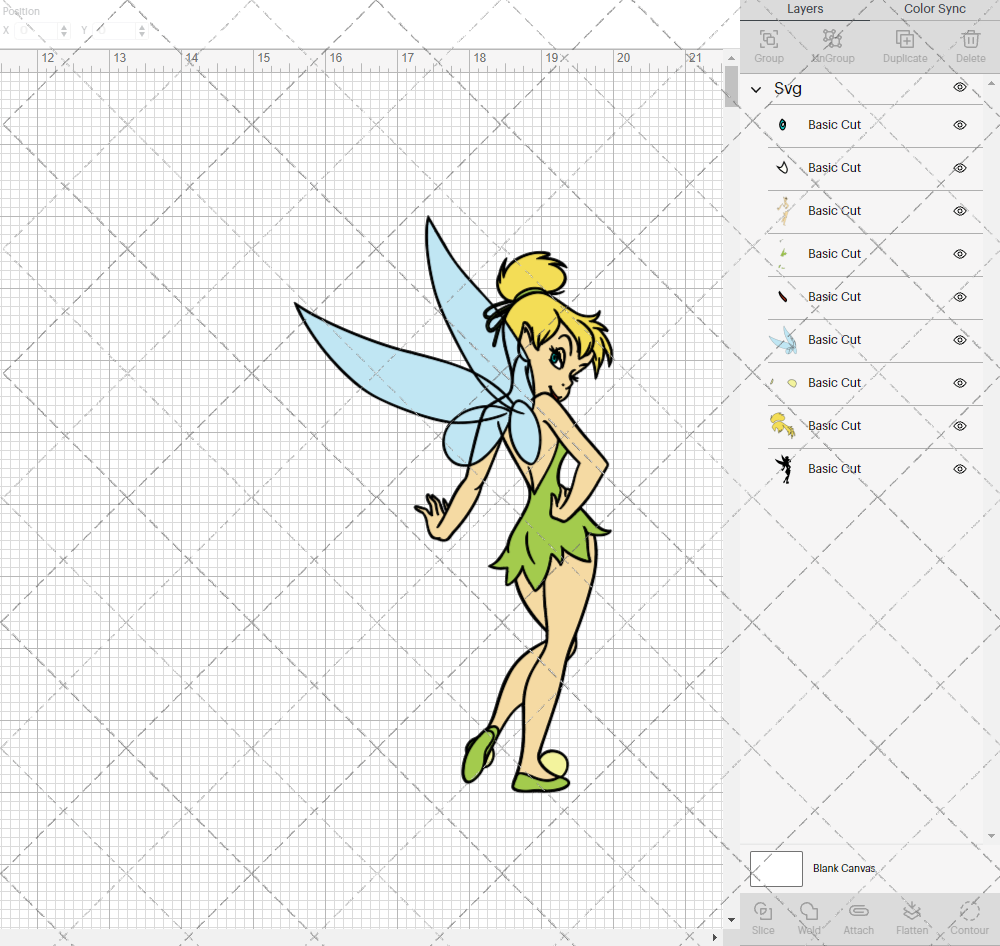Select the black outline ear layer thumbnail
Screen dimensions: 1000x946
(x=783, y=168)
